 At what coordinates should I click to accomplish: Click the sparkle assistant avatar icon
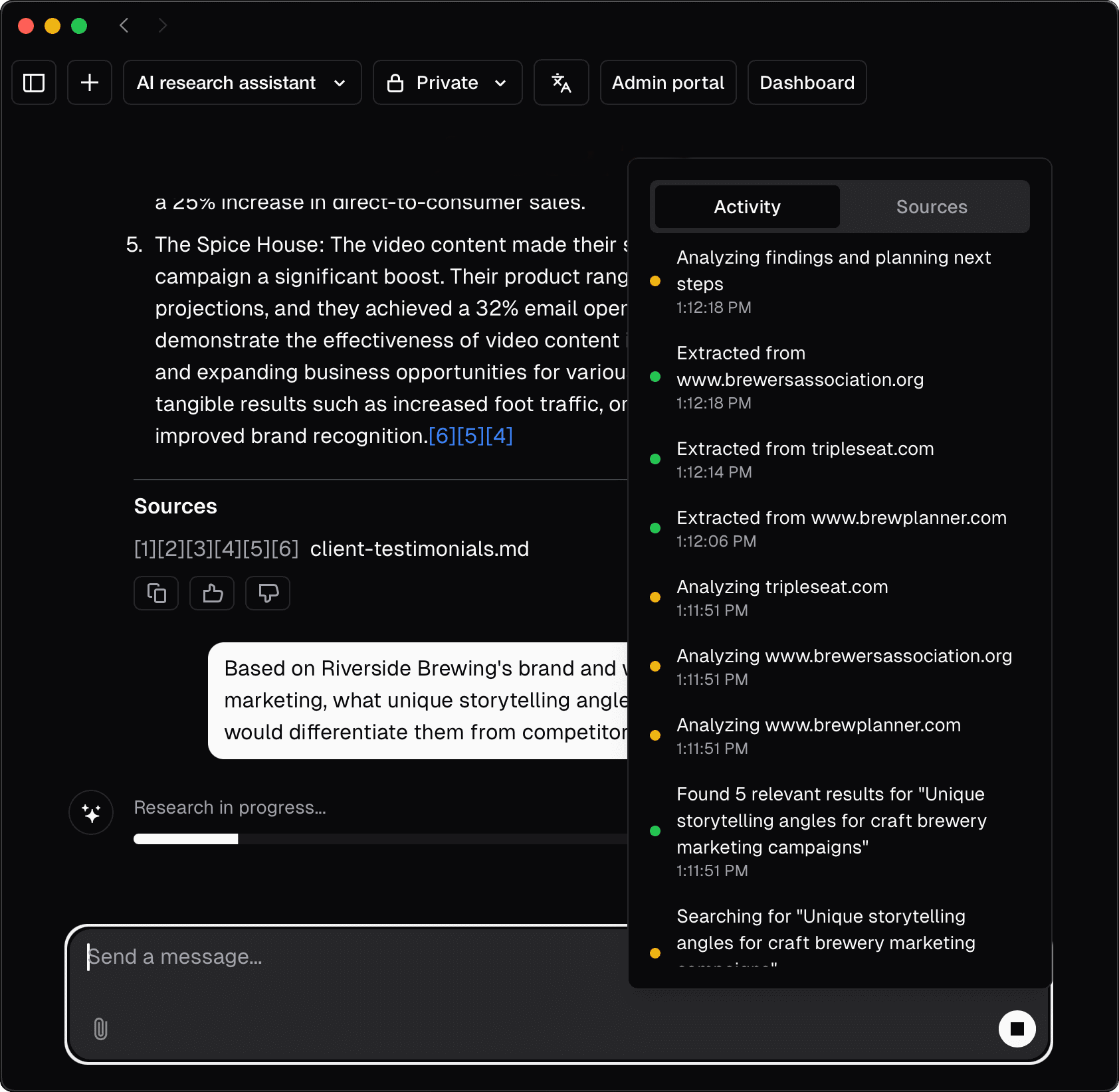(x=91, y=812)
